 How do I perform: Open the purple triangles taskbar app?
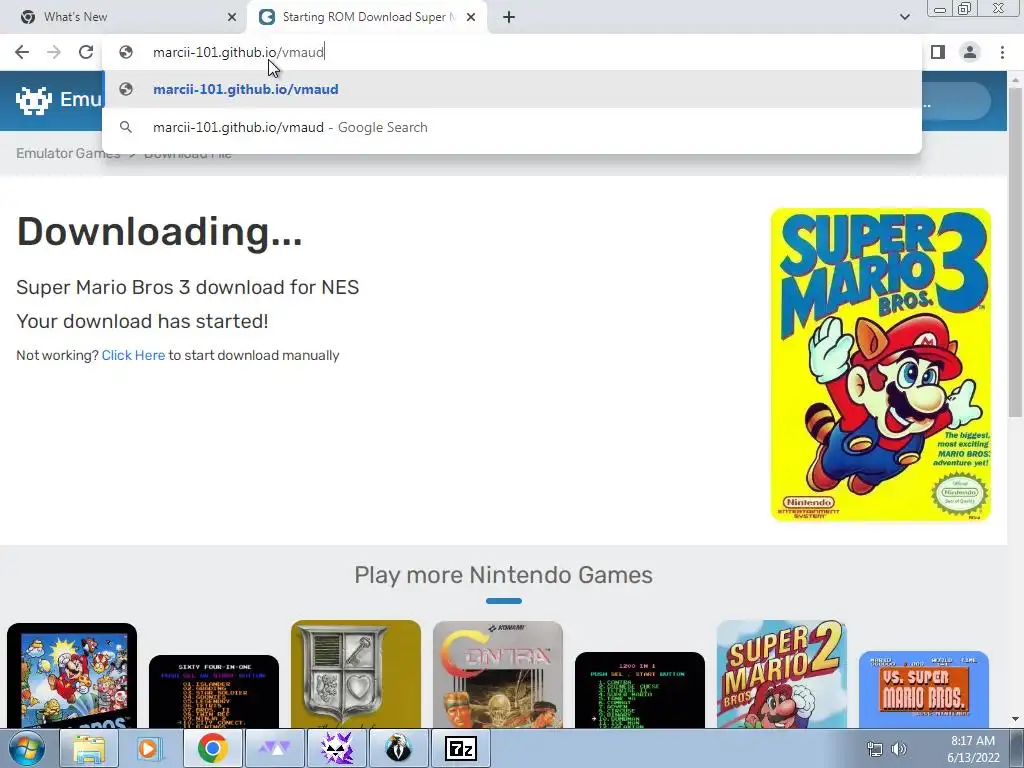pyautogui.click(x=274, y=748)
